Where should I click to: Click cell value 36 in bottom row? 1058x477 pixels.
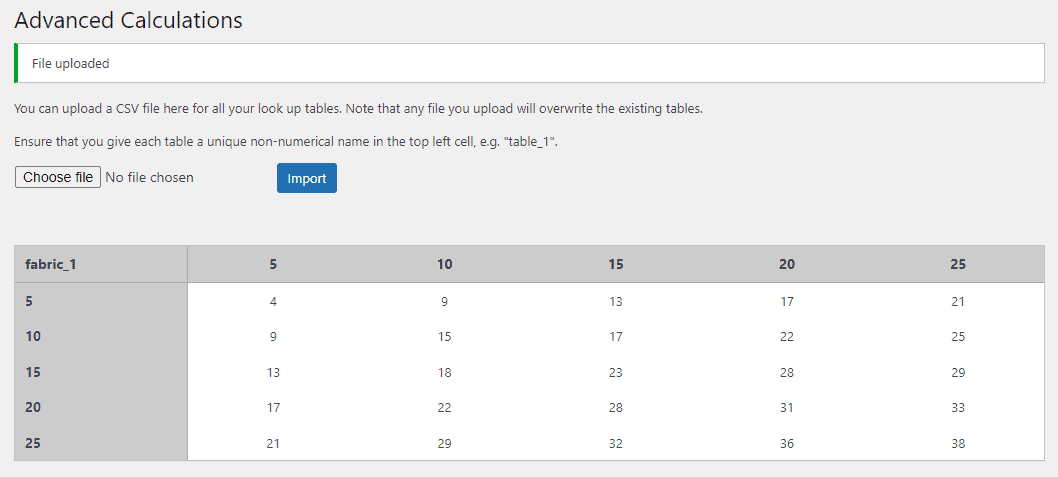[x=787, y=444]
